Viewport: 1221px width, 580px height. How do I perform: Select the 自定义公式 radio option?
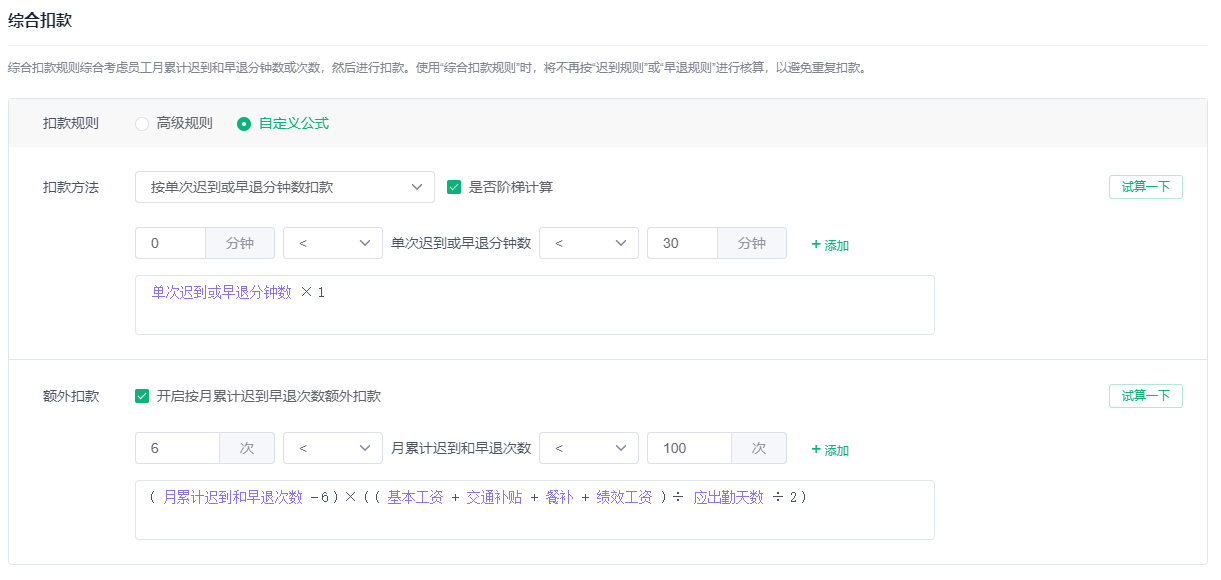point(283,124)
